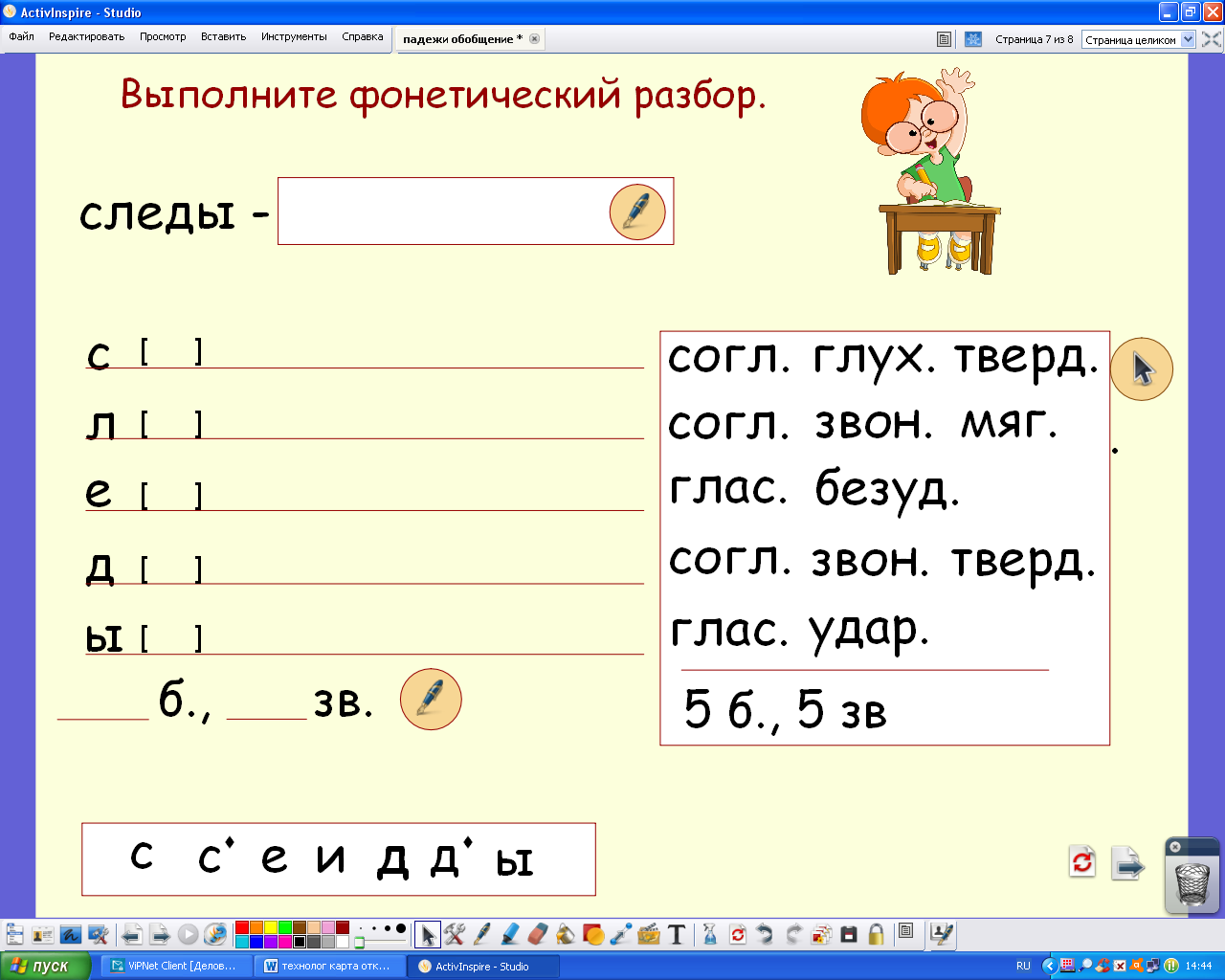Click the pen button near б., зв. blanks

click(x=431, y=699)
